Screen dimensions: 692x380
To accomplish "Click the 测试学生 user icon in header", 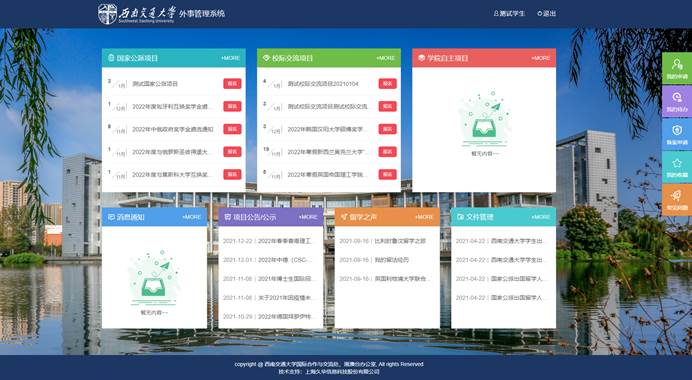I will pyautogui.click(x=496, y=14).
